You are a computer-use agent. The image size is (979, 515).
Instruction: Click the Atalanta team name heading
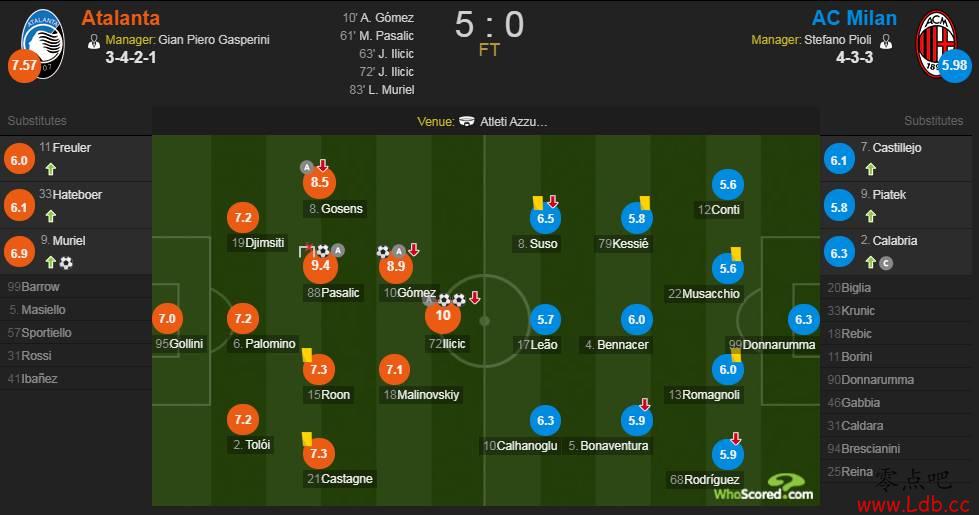point(121,18)
